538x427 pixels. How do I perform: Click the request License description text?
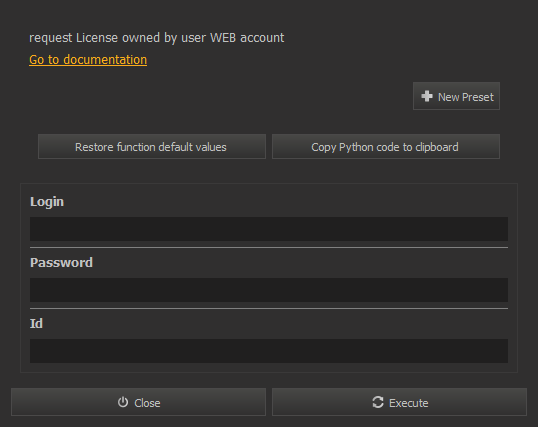(x=156, y=38)
